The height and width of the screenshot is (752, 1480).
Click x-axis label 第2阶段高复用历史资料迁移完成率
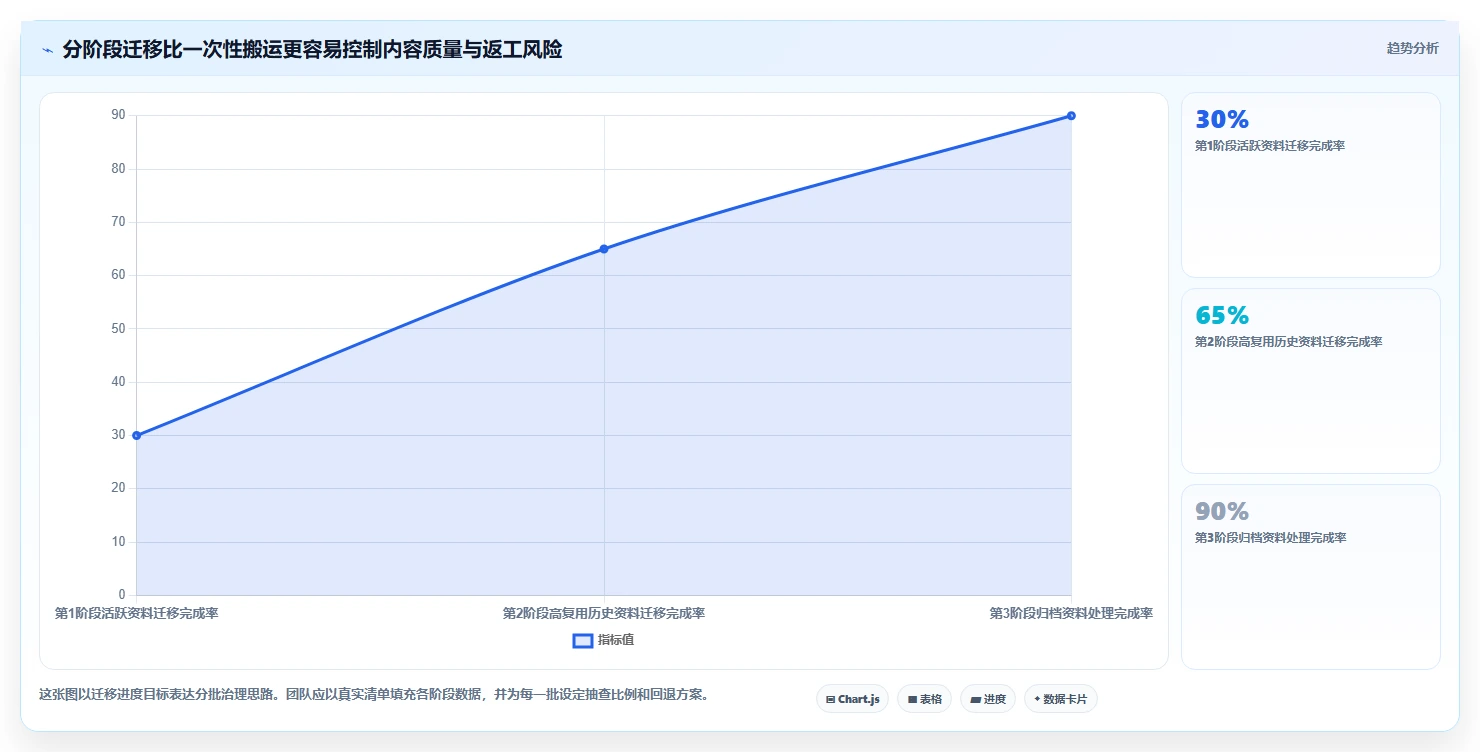click(604, 613)
